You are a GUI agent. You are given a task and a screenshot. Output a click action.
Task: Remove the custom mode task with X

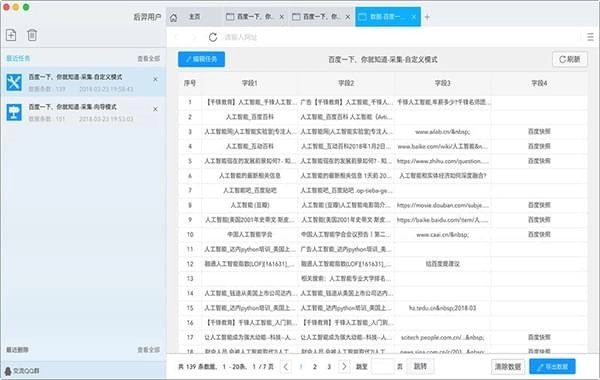155,79
